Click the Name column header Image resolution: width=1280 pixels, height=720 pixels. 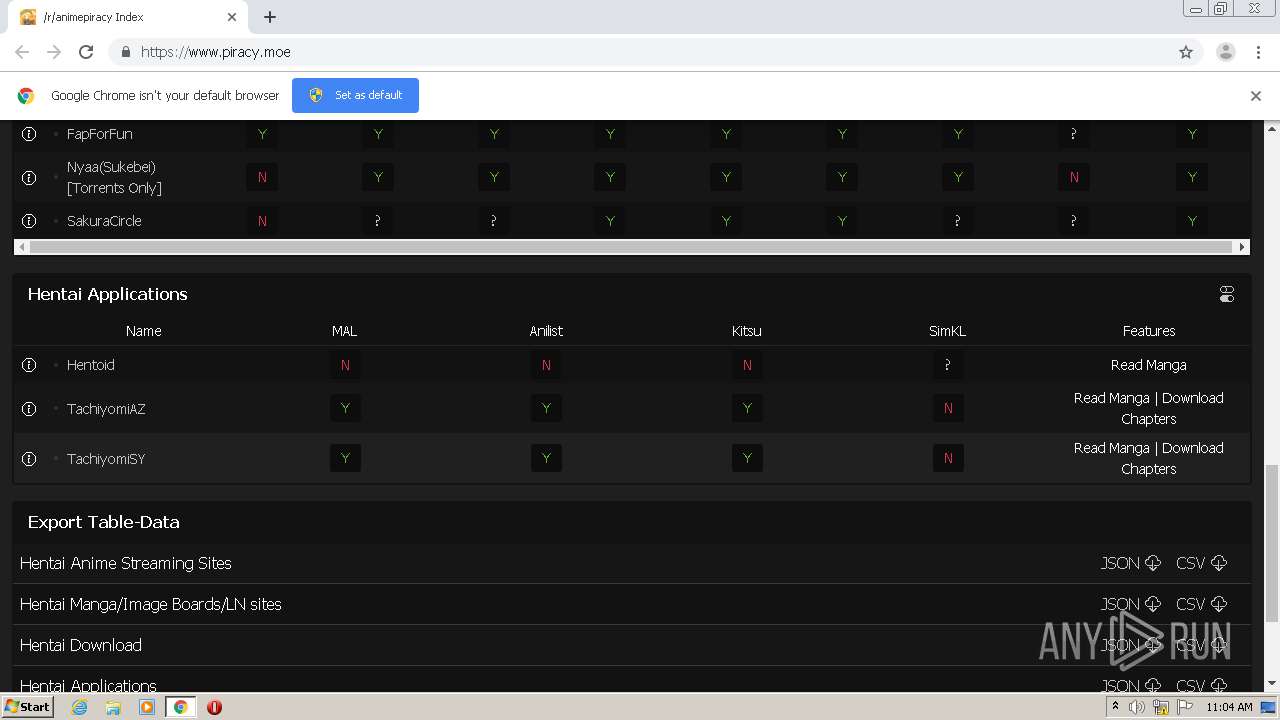click(143, 331)
